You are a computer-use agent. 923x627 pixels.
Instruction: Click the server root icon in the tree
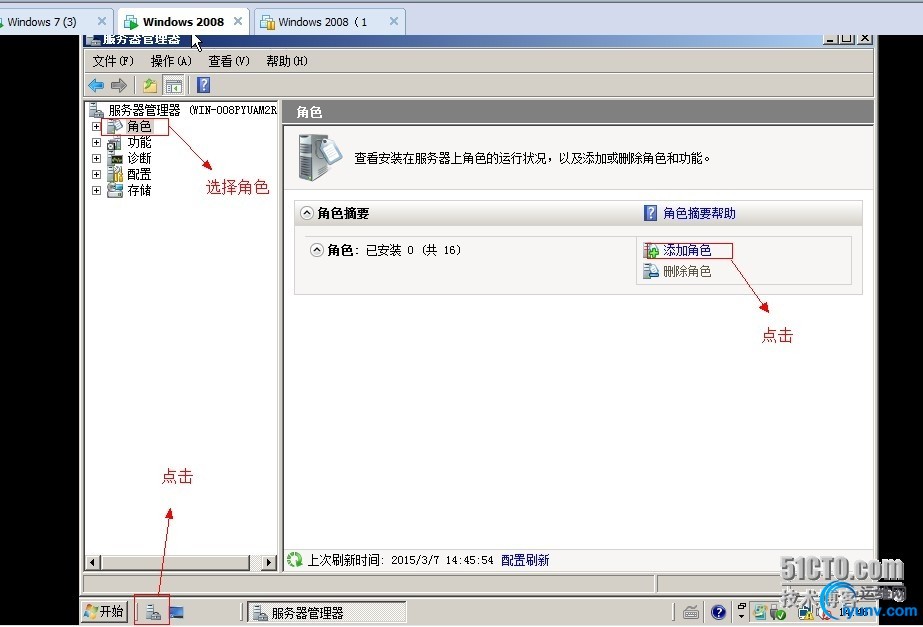click(97, 110)
